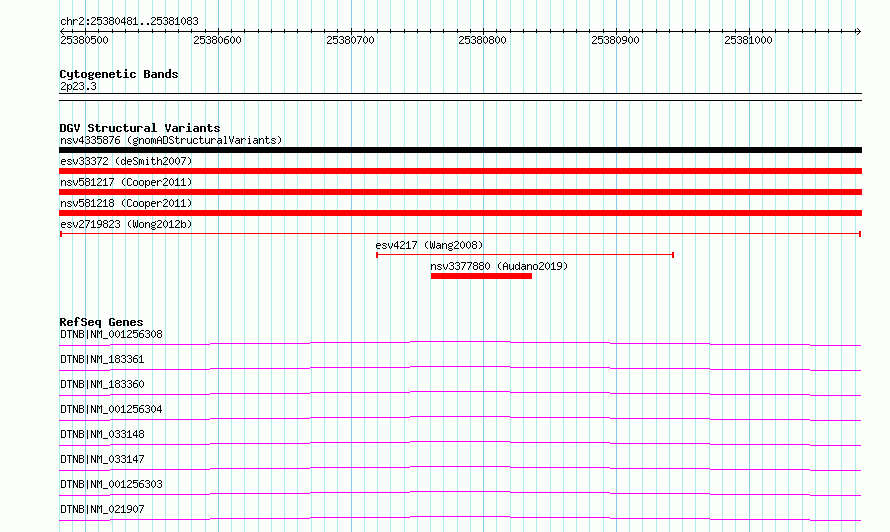The height and width of the screenshot is (532, 890).
Task: Click the red nsv581217 variant bar
Action: 460,192
